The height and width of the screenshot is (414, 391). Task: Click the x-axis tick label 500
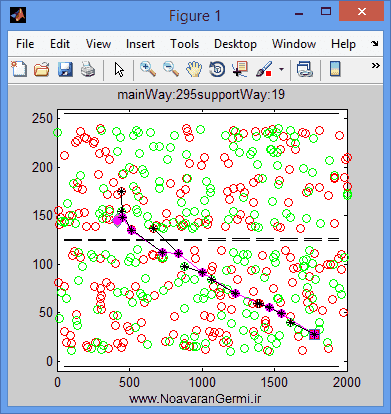click(130, 382)
